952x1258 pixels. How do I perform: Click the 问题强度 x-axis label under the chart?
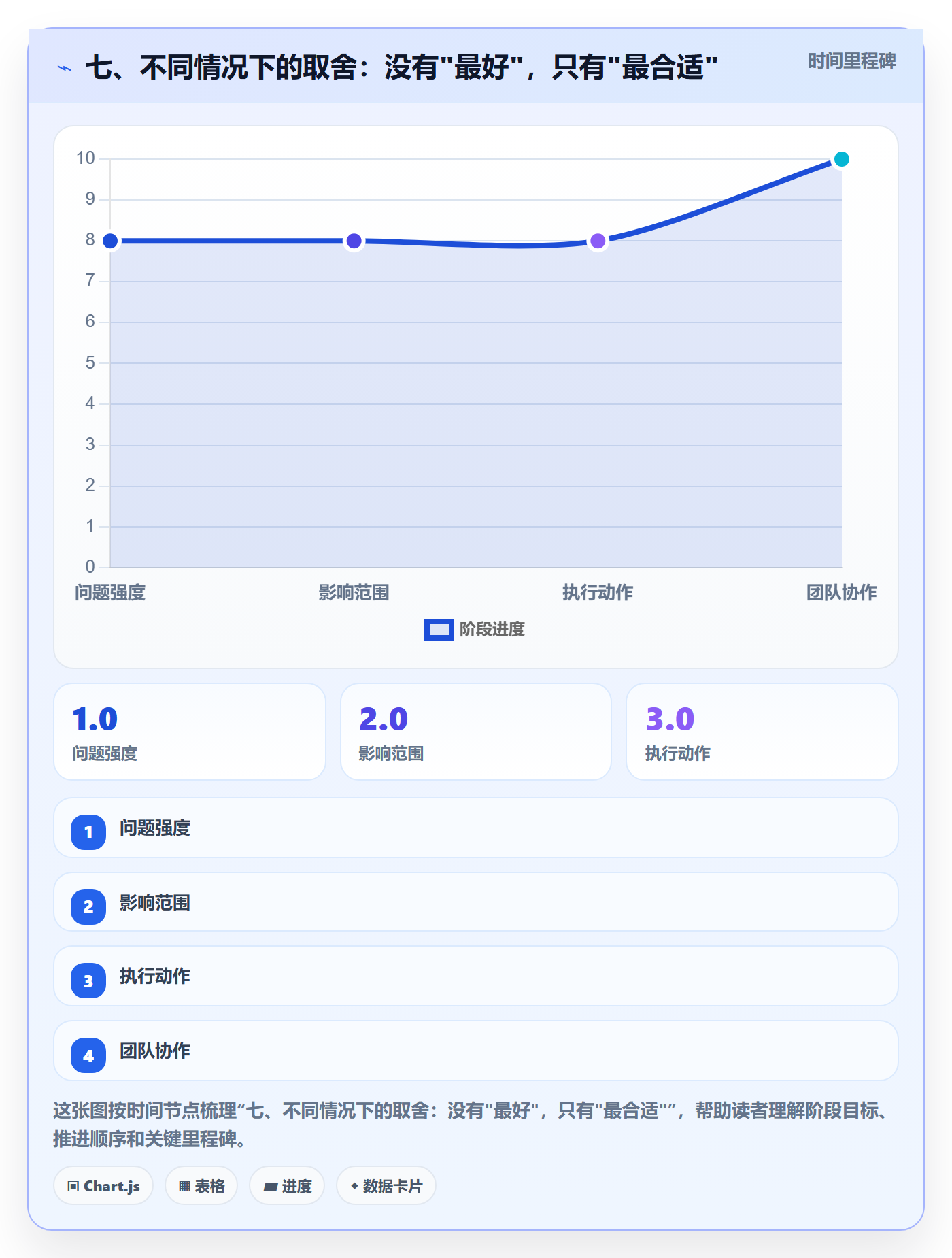tap(110, 593)
